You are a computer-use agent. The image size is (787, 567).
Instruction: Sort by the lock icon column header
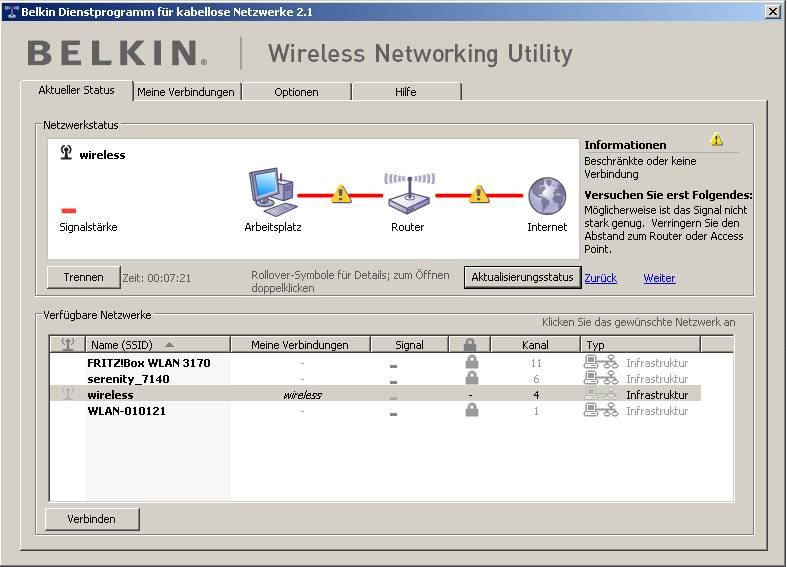tap(470, 344)
